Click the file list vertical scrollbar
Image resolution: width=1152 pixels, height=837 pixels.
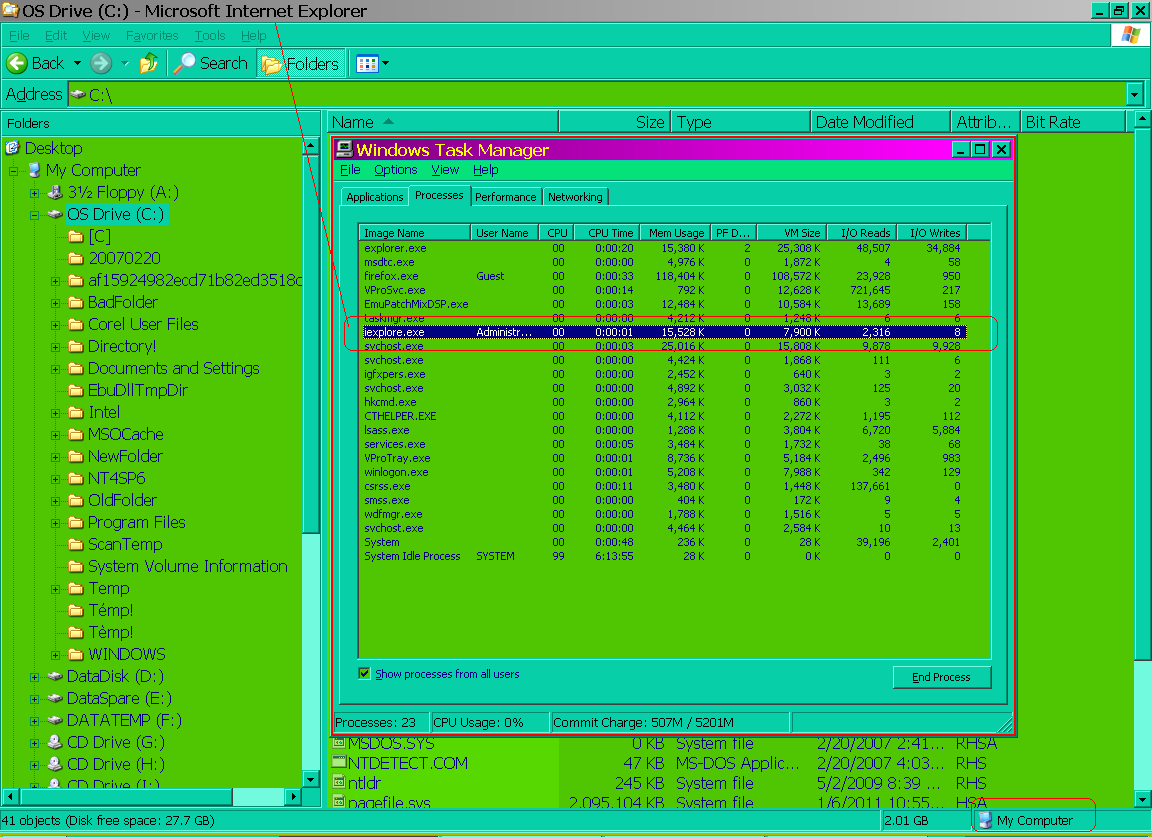(1142, 459)
